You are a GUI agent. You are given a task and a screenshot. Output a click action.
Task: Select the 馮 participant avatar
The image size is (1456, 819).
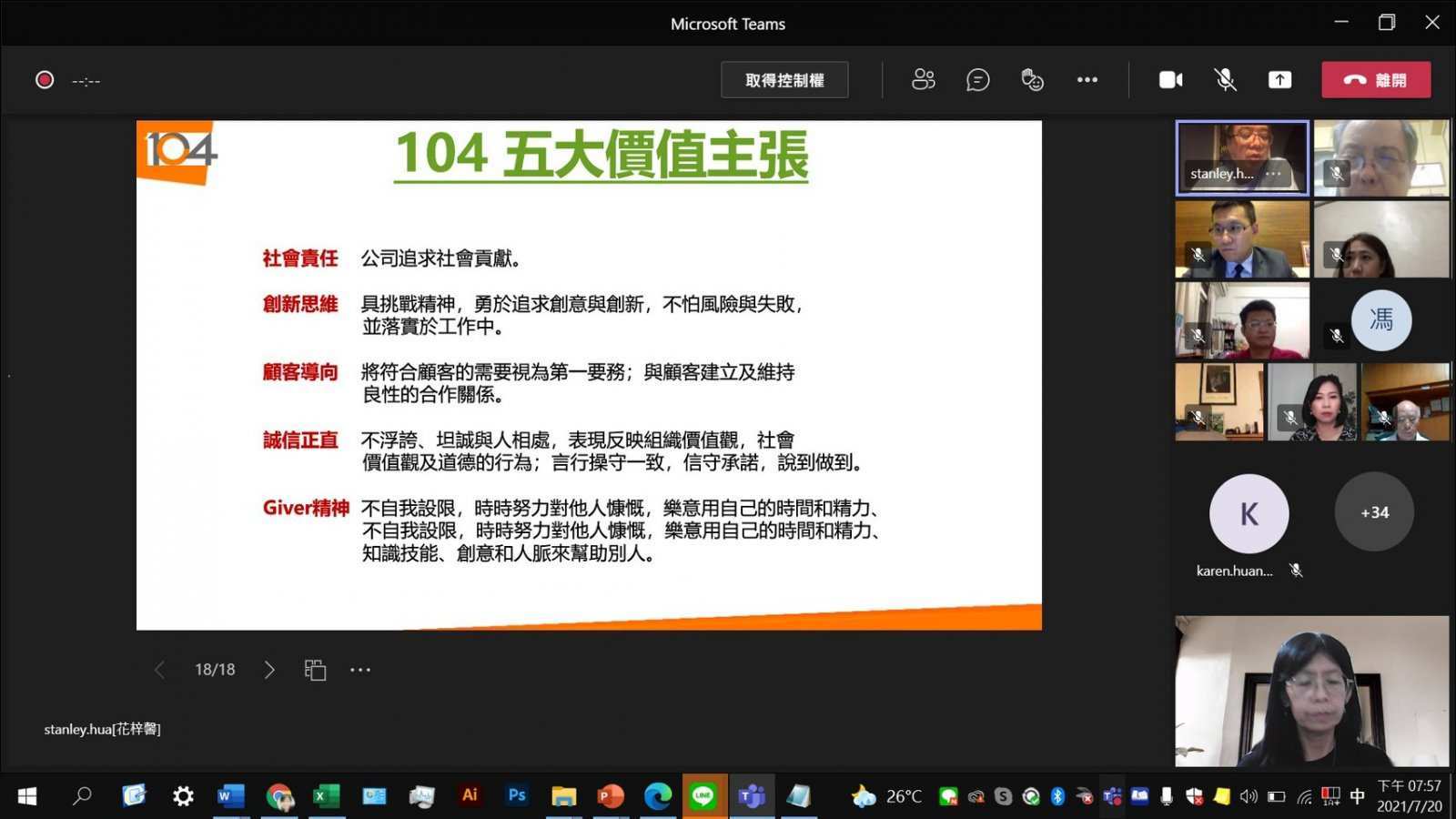click(1380, 320)
